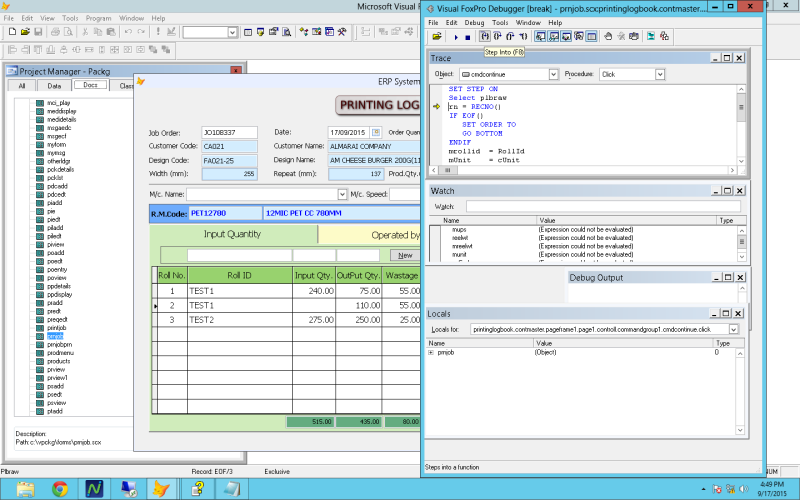Maximize the Trace sub-window
The image size is (800, 500).
(x=727, y=58)
